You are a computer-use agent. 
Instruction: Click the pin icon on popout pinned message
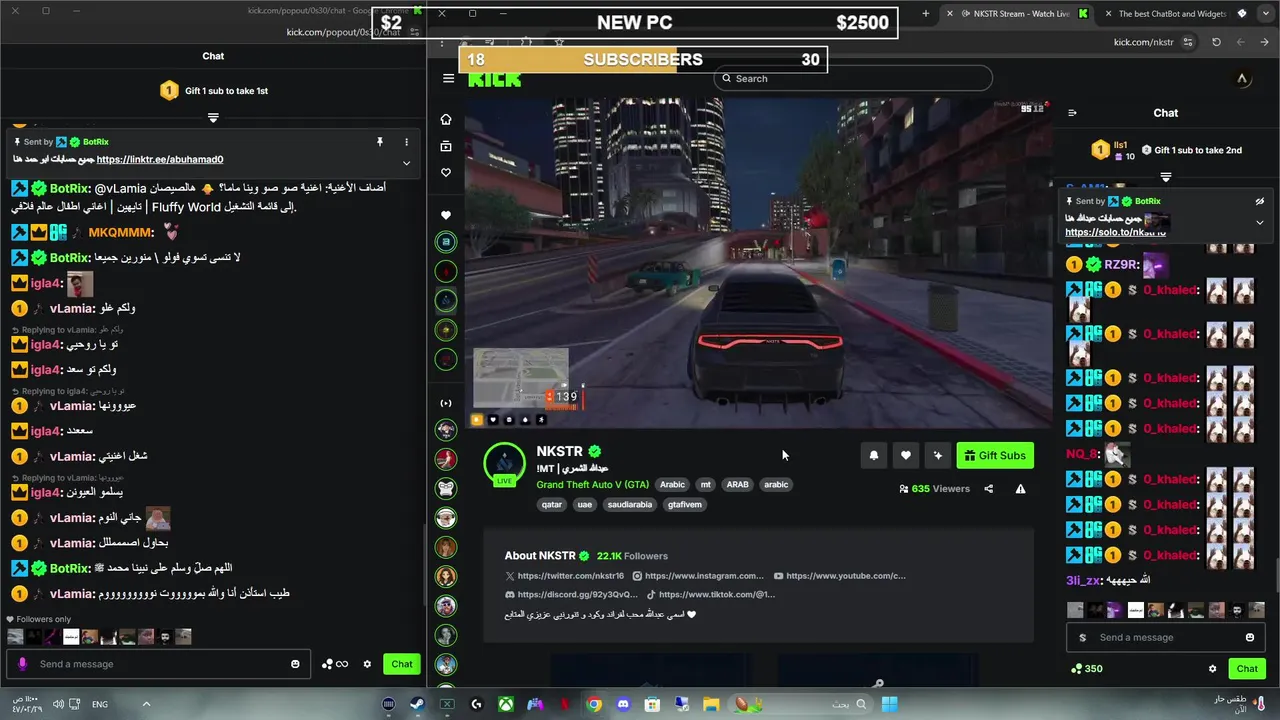(x=380, y=142)
